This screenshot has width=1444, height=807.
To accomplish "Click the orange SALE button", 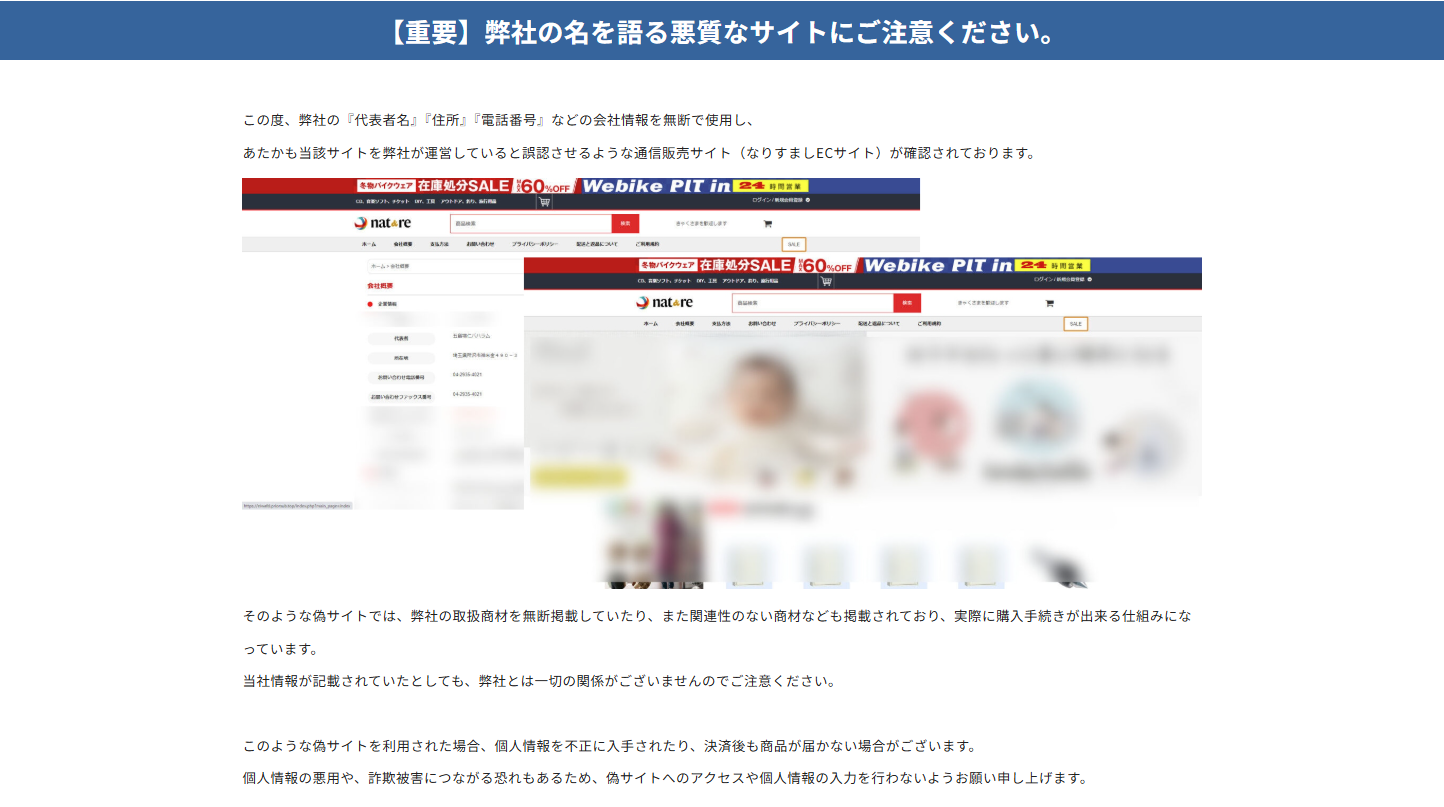I will pyautogui.click(x=792, y=243).
